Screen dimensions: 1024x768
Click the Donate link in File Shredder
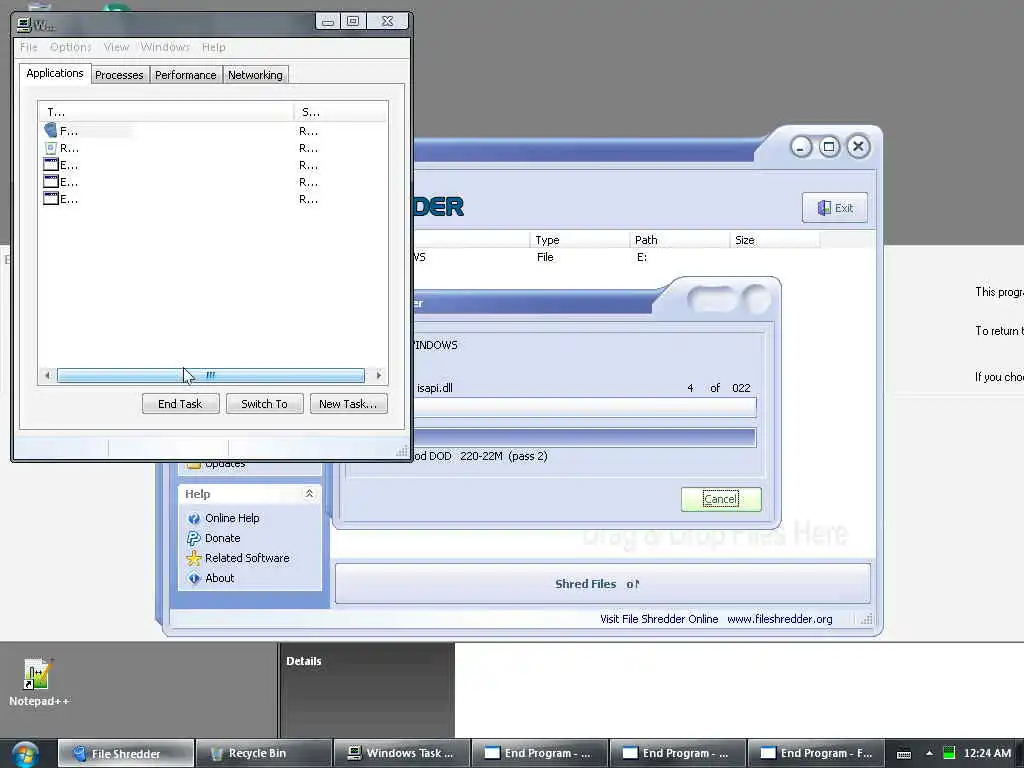223,538
